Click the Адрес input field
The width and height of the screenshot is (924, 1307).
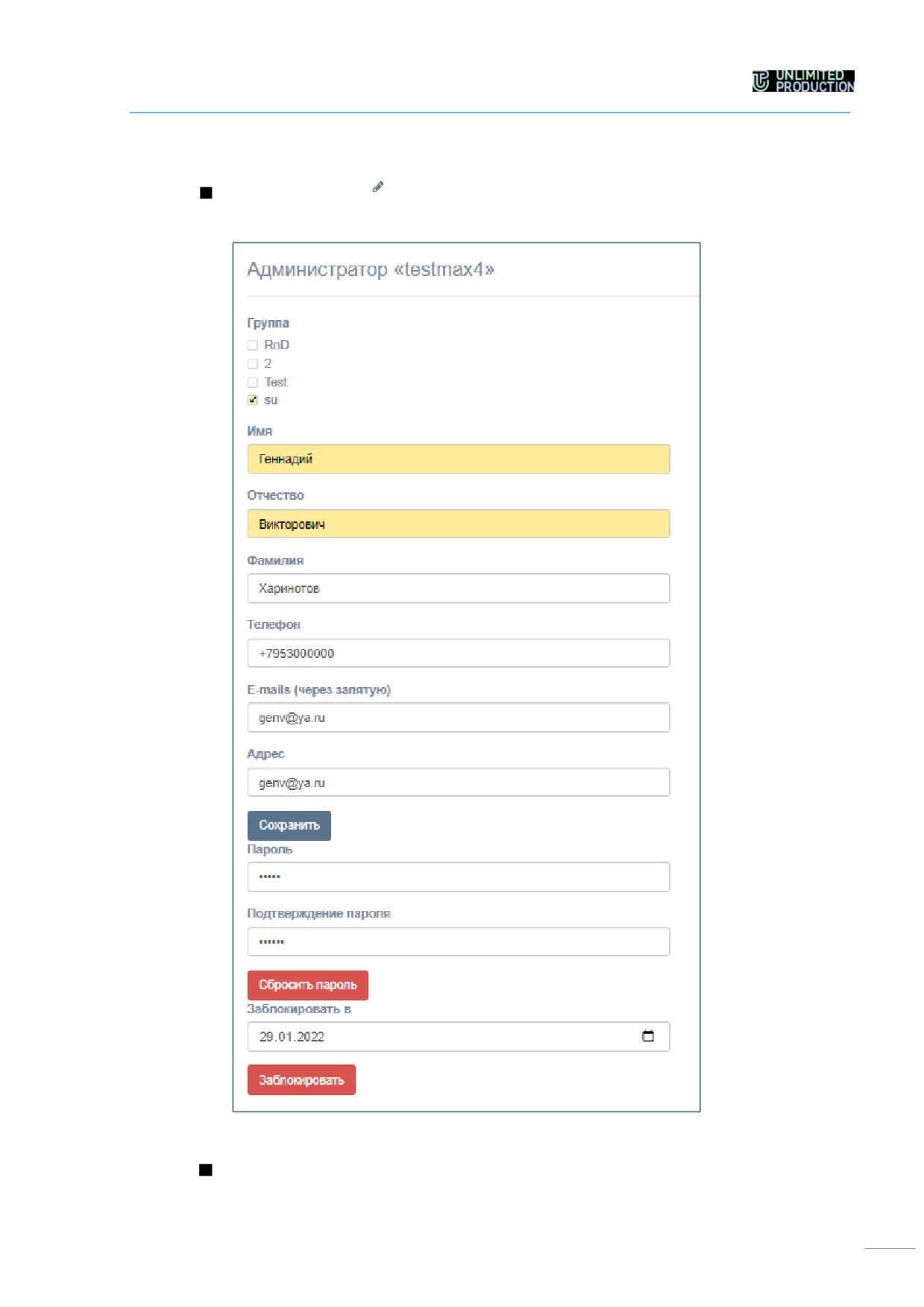tap(459, 783)
